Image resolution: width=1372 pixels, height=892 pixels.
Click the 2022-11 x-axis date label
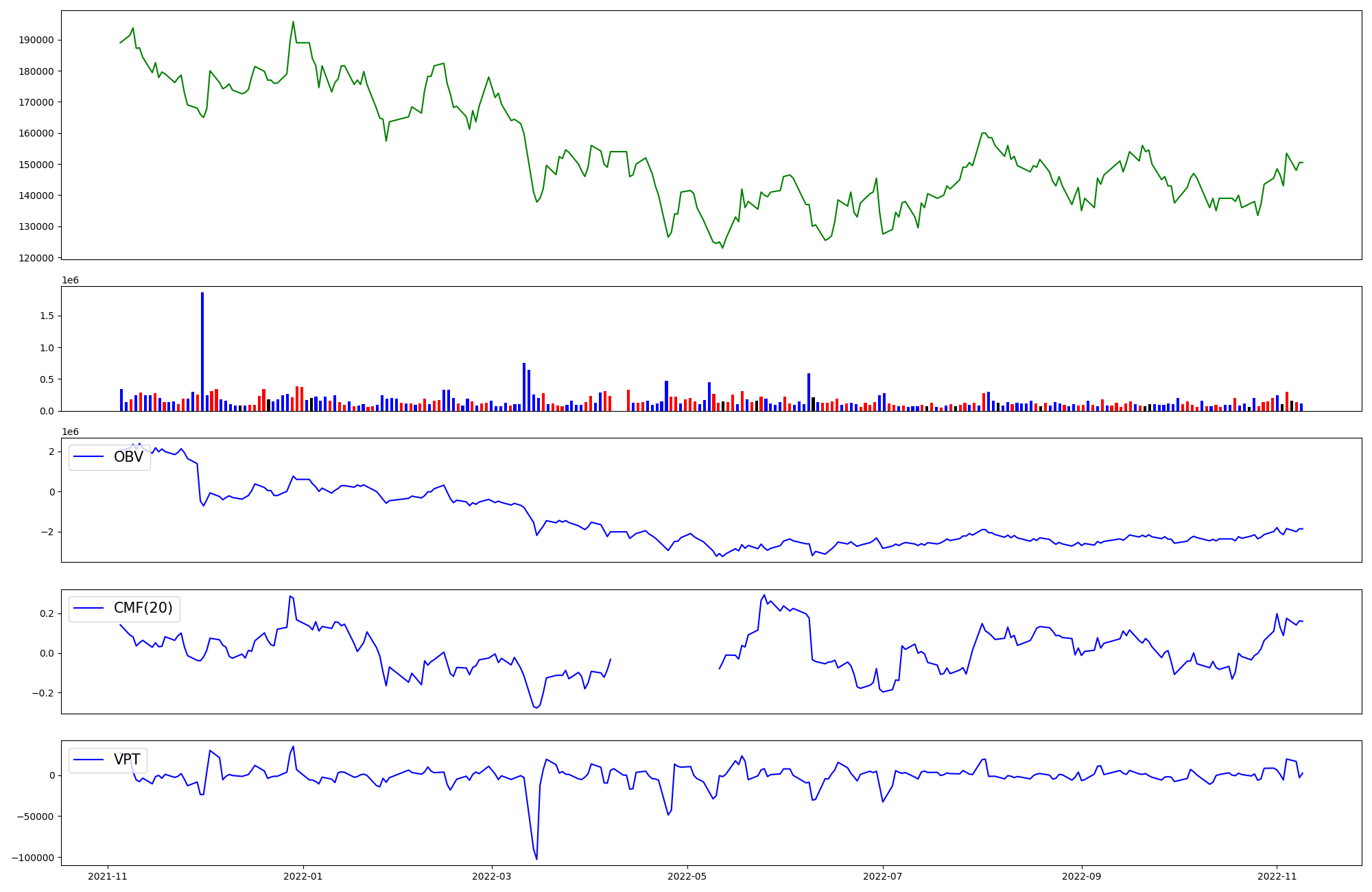pos(1277,876)
